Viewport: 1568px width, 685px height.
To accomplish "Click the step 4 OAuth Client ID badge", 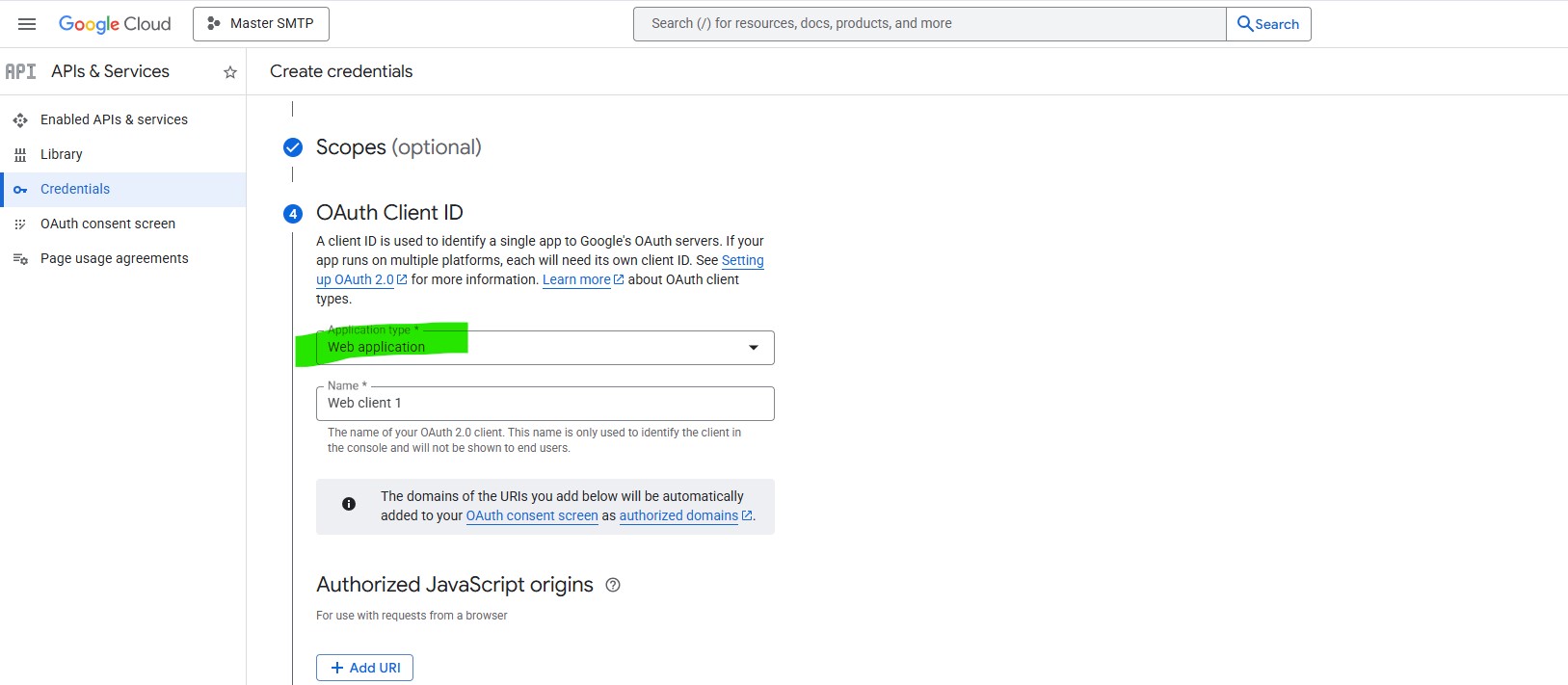I will [x=293, y=214].
